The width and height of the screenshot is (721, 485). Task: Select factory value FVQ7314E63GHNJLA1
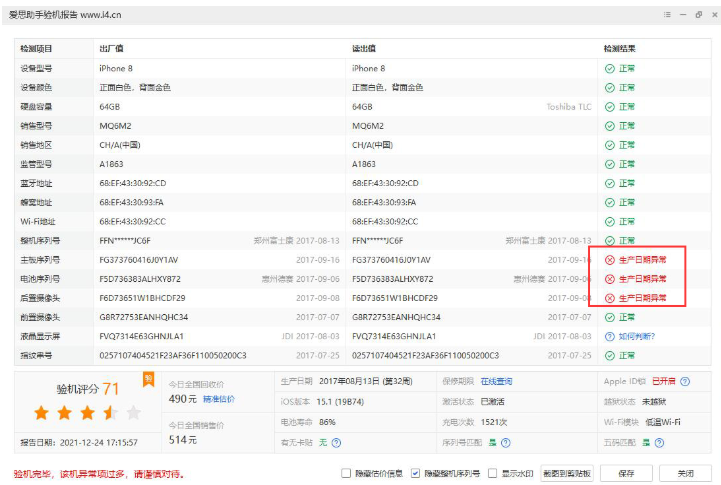point(141,337)
